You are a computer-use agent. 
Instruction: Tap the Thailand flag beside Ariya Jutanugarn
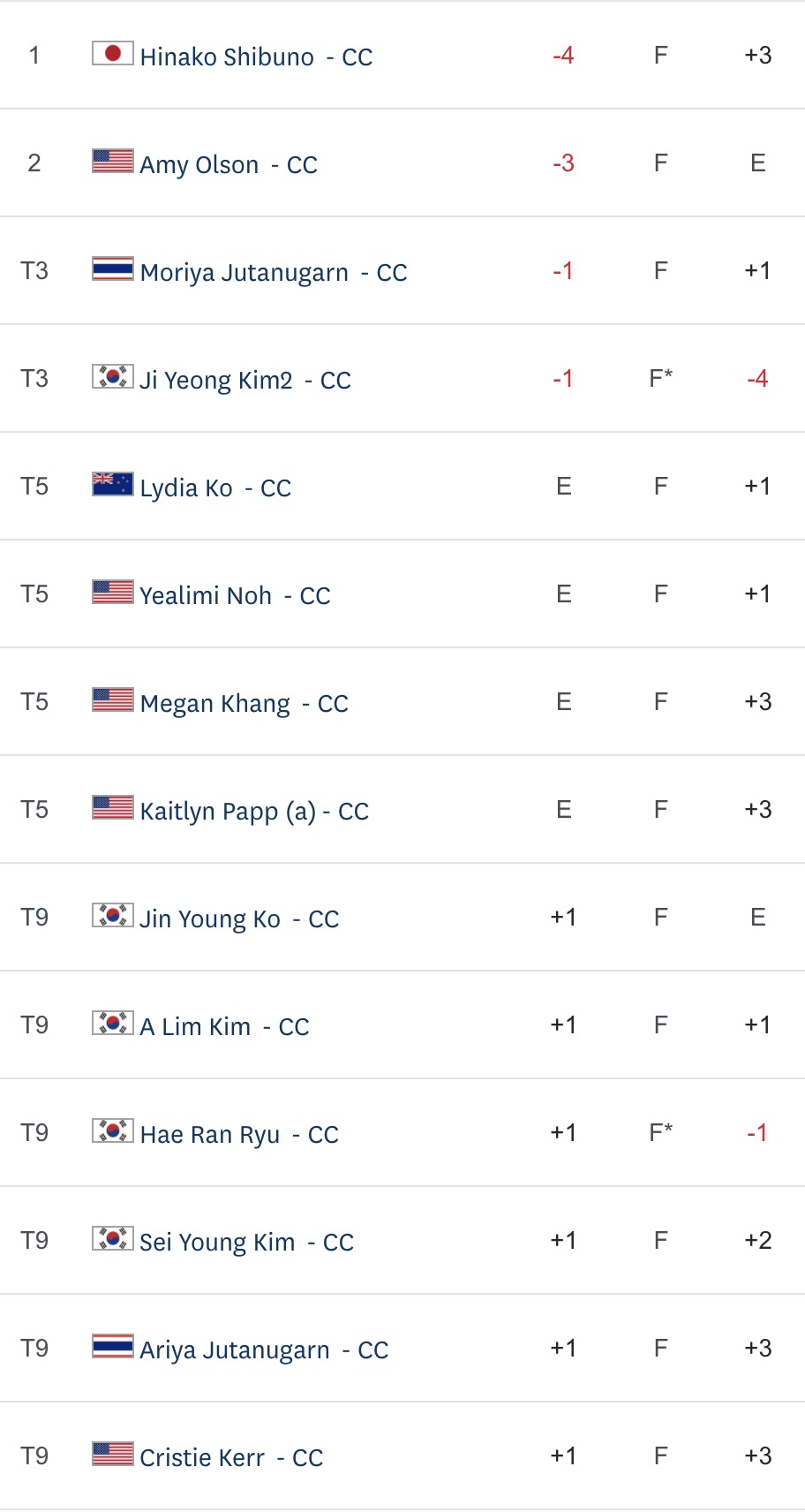(113, 1347)
